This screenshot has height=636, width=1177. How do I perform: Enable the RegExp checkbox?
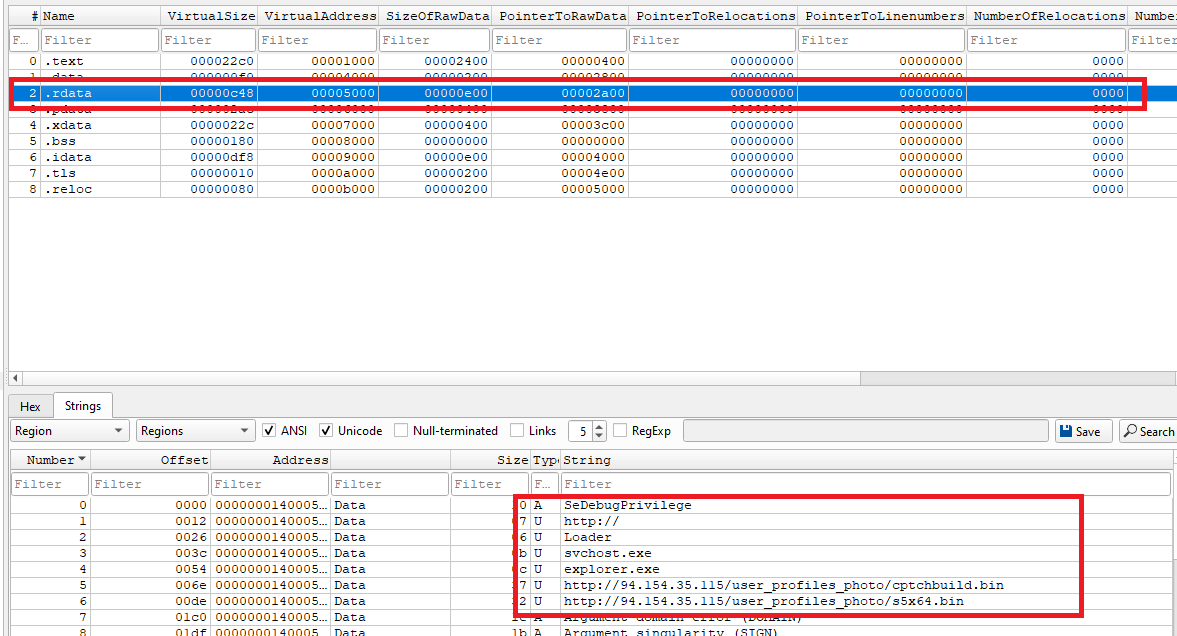pos(620,431)
